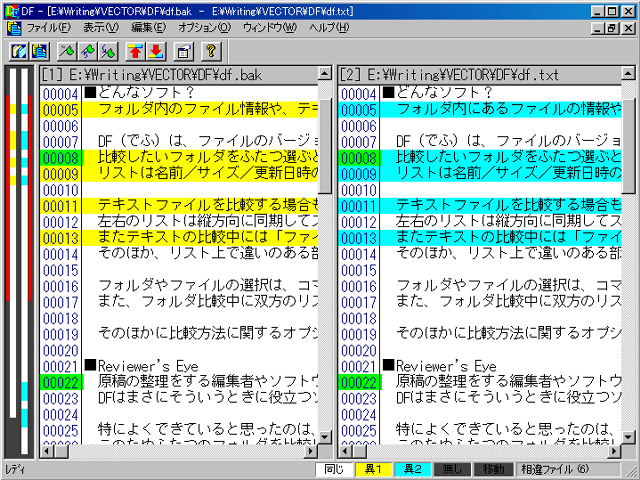Image resolution: width=640 pixels, height=480 pixels.
Task: Click the right bar of the difference overview map
Action: pos(24,261)
